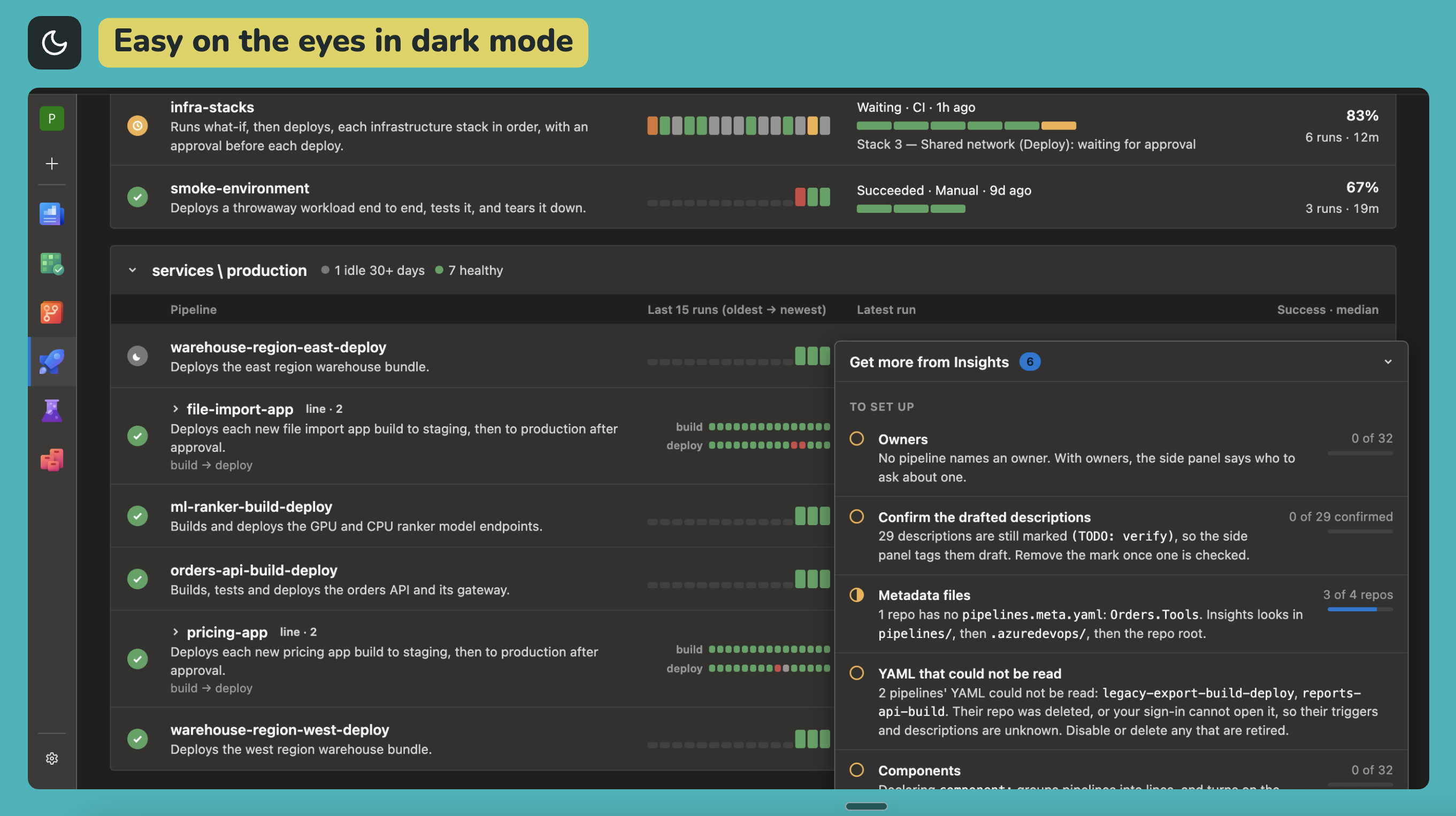Click warehouse-region-east-deploy idle status icon
This screenshot has height=816, width=1456.
click(x=137, y=356)
